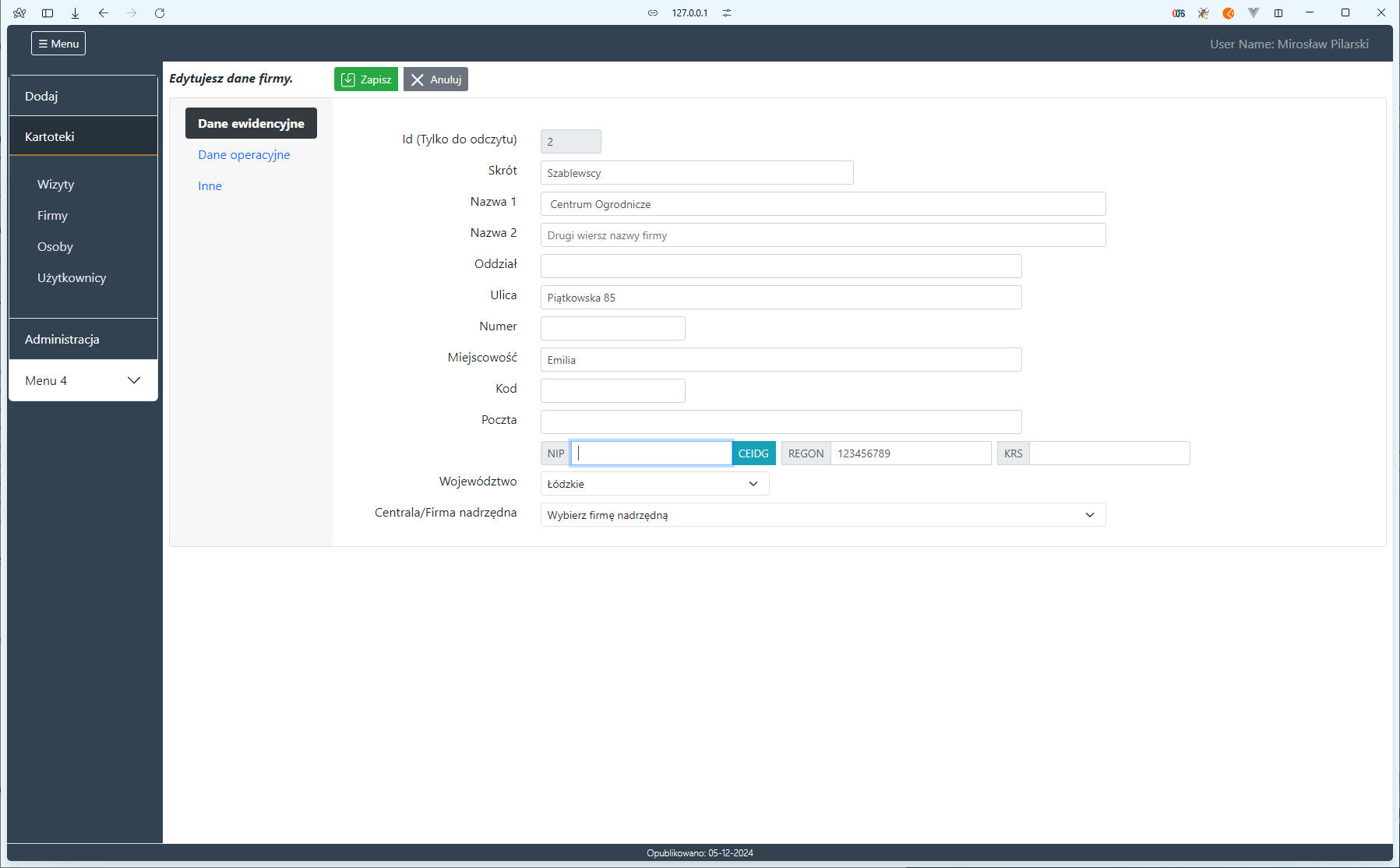Screen dimensions: 1400x868
Task: Click the link icon beside the address
Action: (653, 12)
